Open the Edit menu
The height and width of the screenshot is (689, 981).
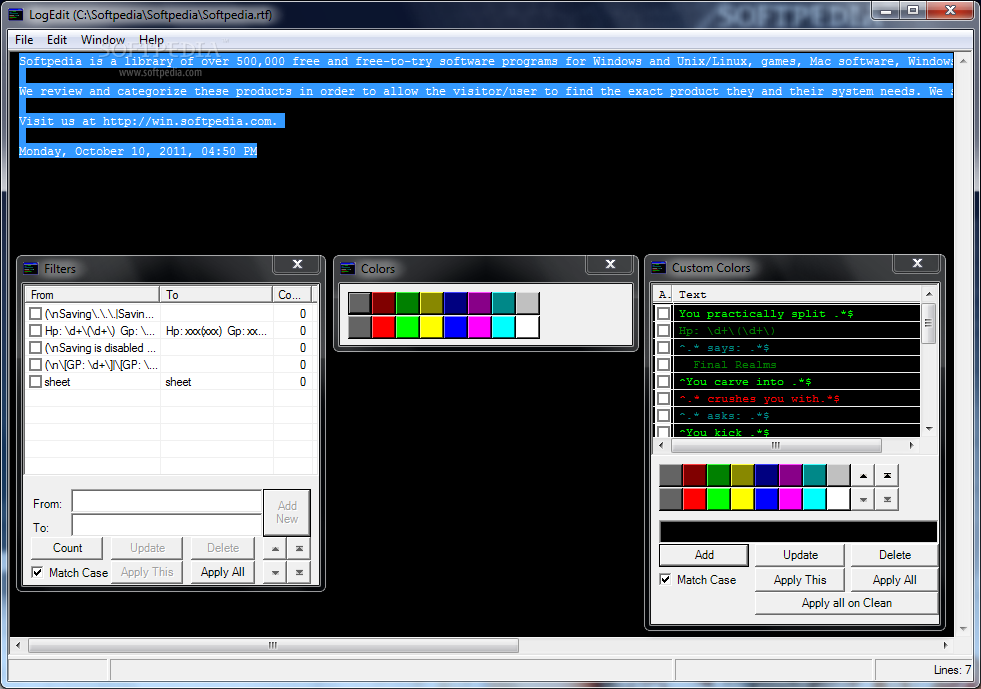[56, 39]
